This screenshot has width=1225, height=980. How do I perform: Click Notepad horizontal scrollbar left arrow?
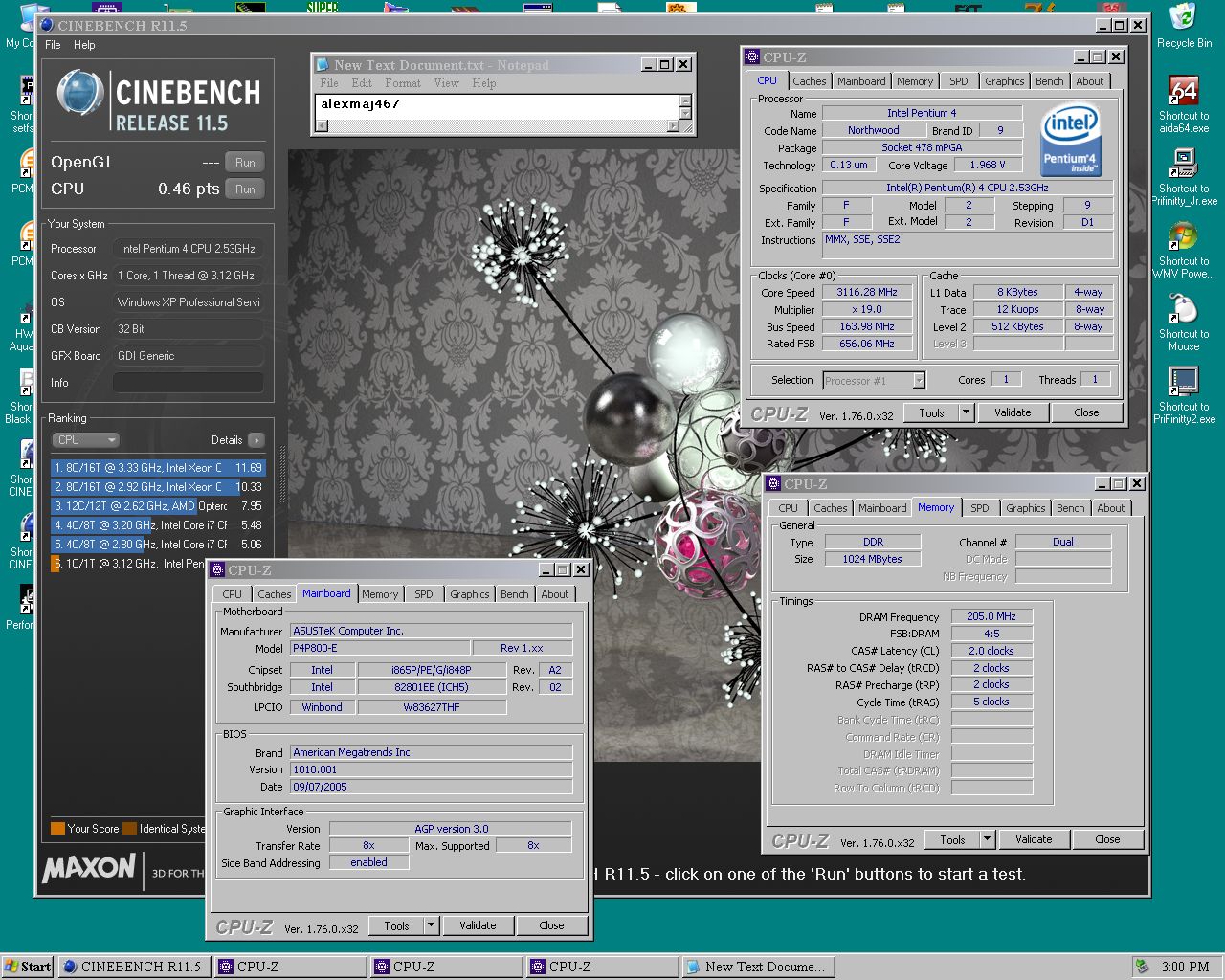click(322, 126)
